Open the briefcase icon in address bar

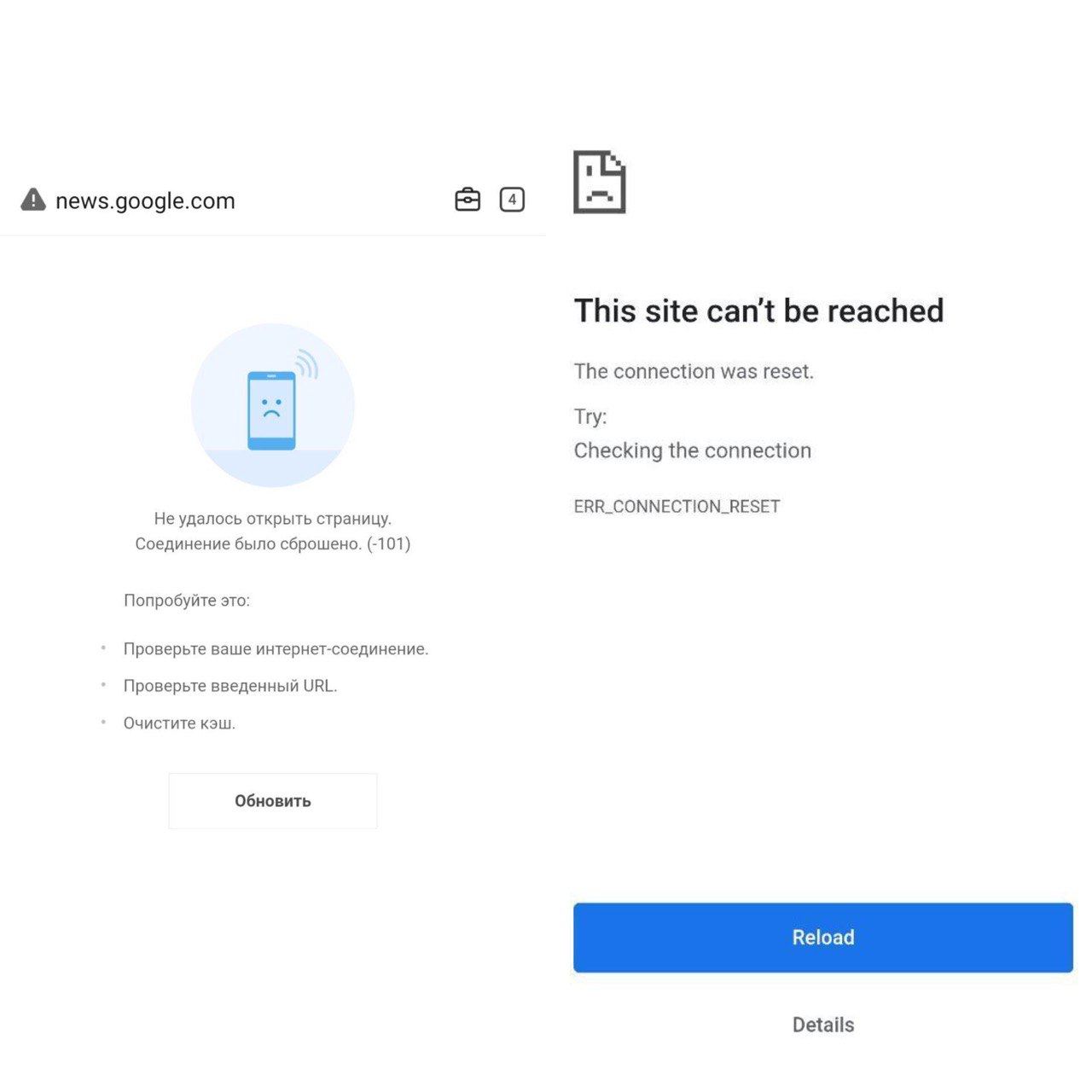point(468,200)
